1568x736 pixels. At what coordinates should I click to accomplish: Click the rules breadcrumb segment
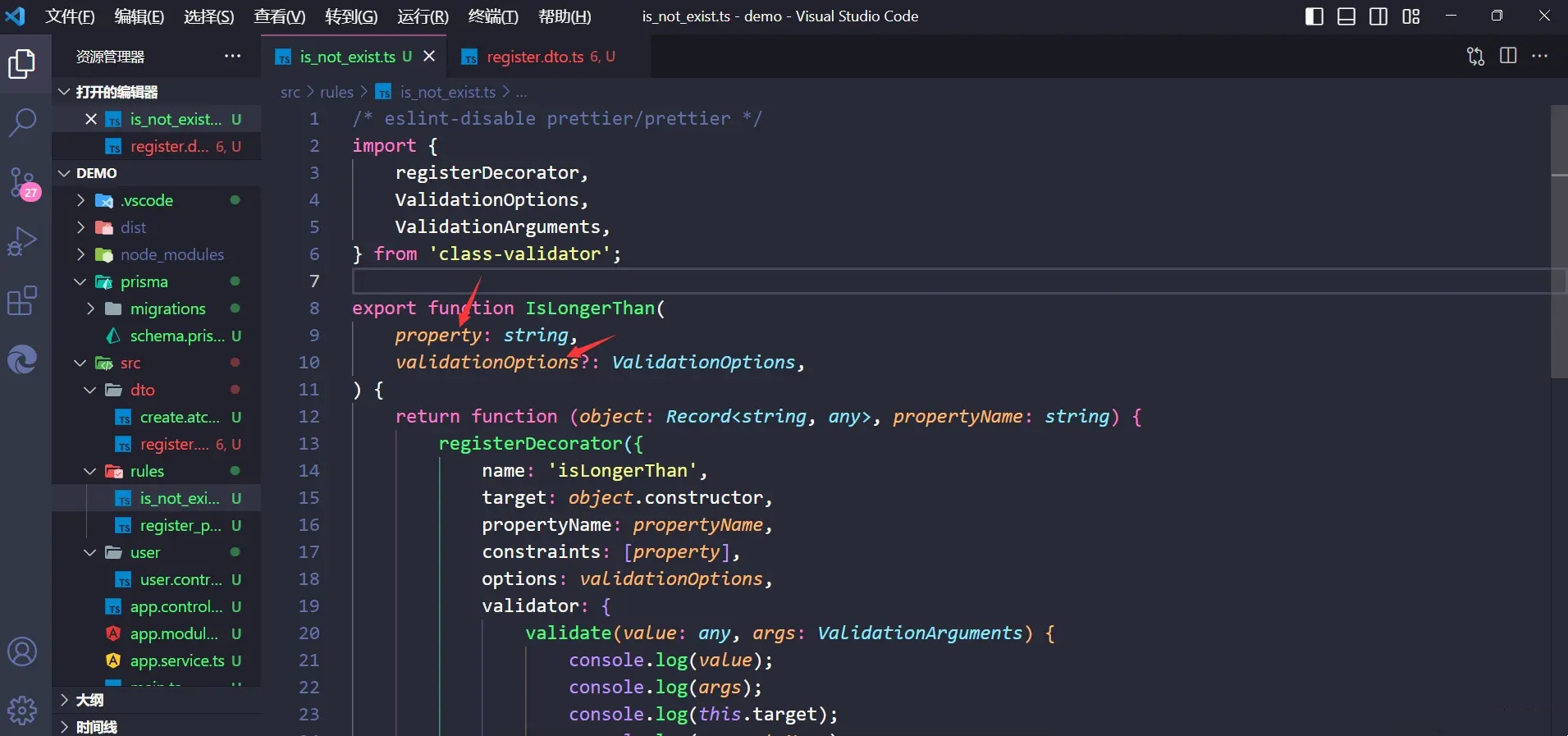click(336, 92)
